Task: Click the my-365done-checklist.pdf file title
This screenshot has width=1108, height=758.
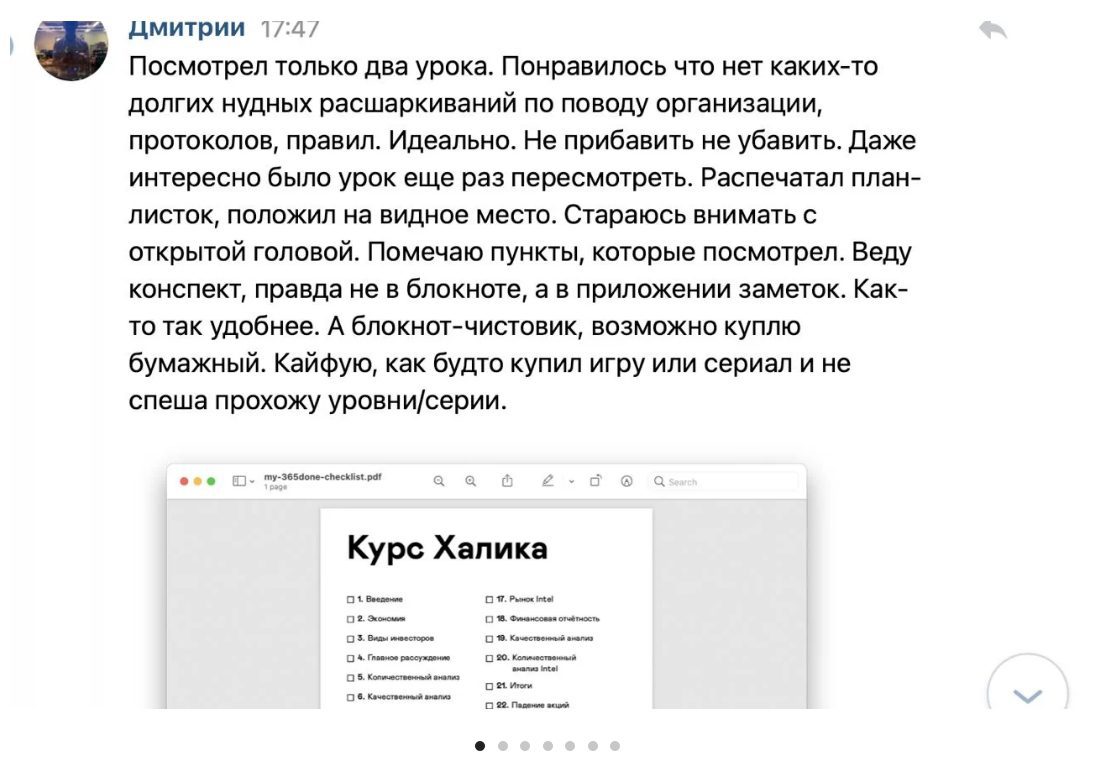Action: pyautogui.click(x=323, y=477)
